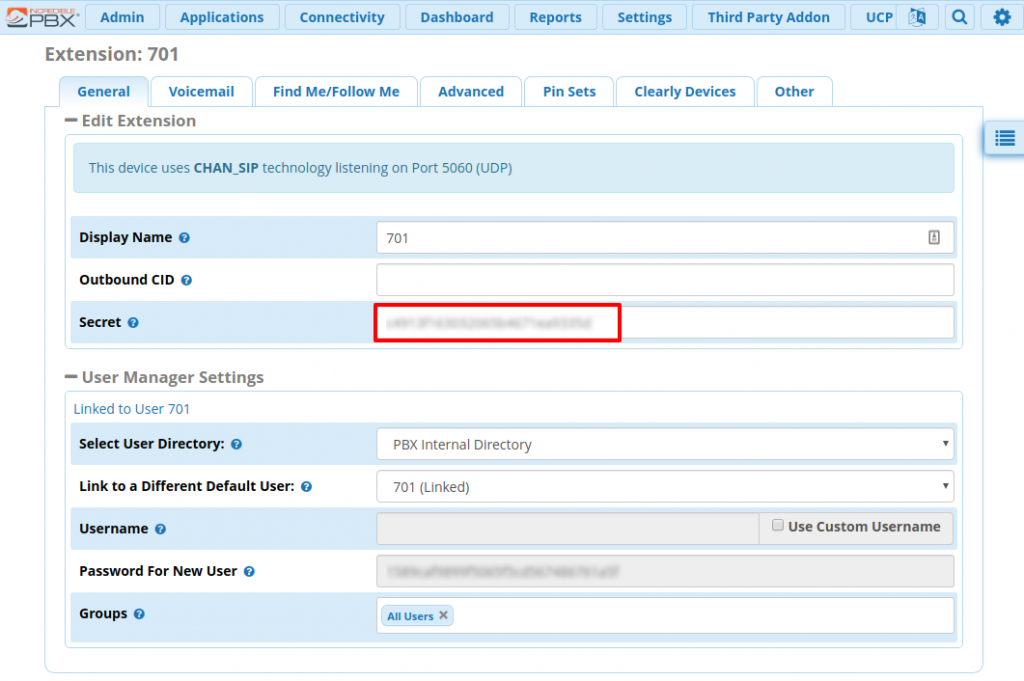The height and width of the screenshot is (681, 1024).
Task: Open the Admin menu
Action: pos(122,17)
